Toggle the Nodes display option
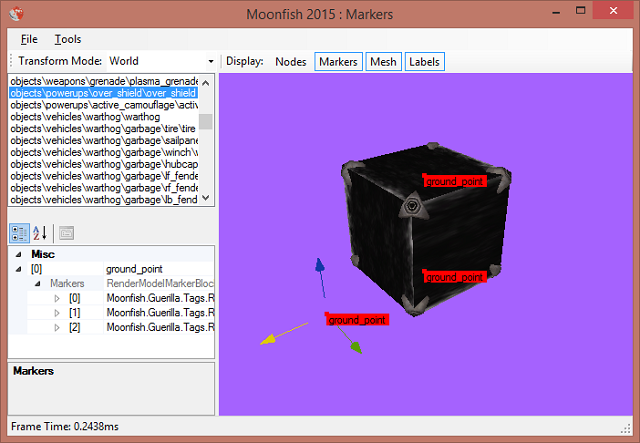 [291, 62]
